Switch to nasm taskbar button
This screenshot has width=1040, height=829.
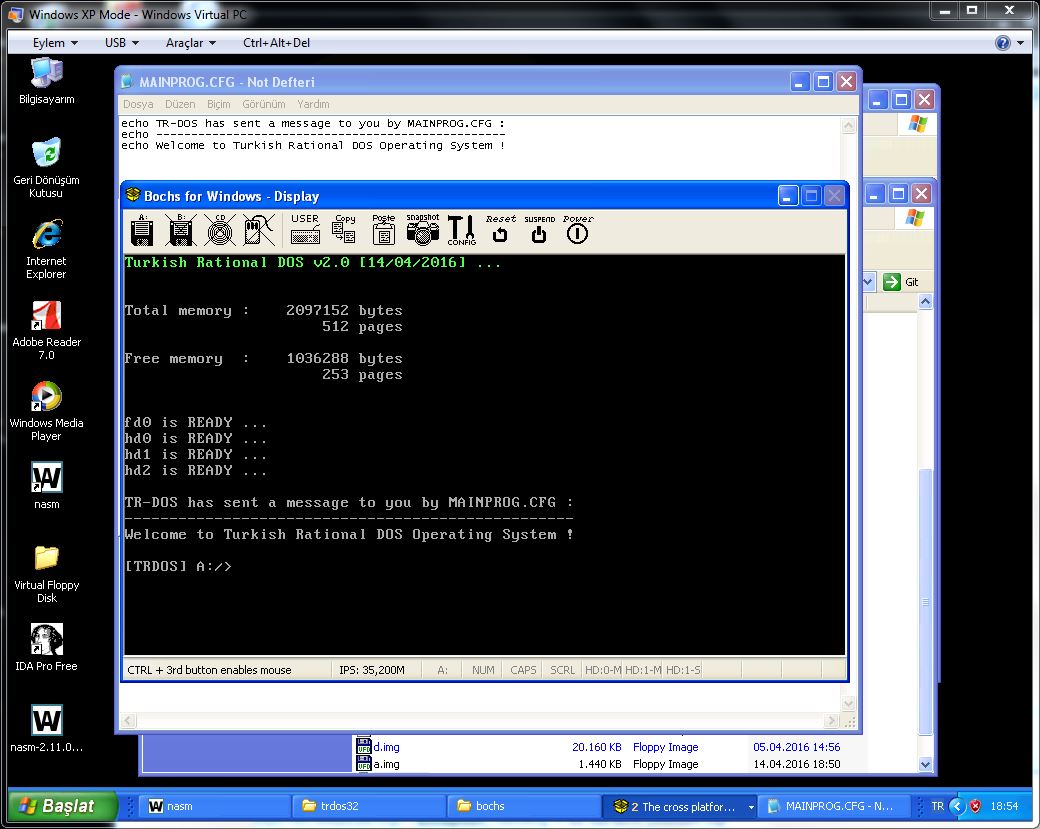tap(212, 806)
